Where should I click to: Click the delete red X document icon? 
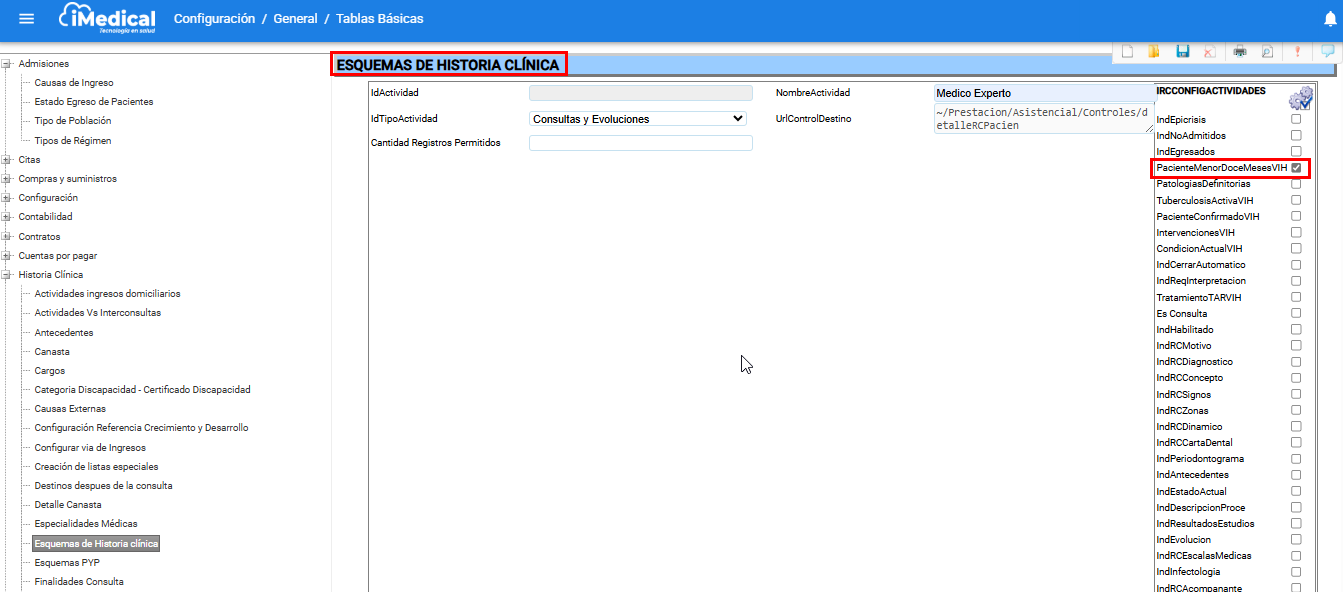pyautogui.click(x=1209, y=52)
